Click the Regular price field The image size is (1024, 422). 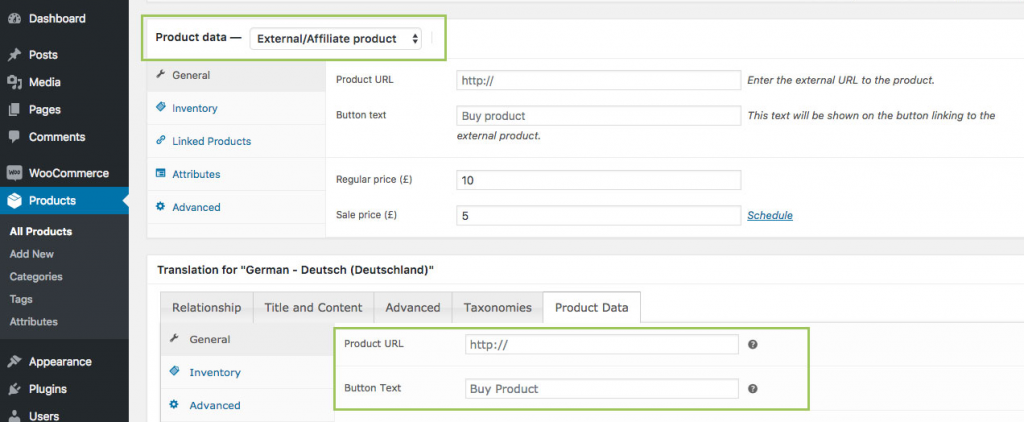[x=598, y=180]
